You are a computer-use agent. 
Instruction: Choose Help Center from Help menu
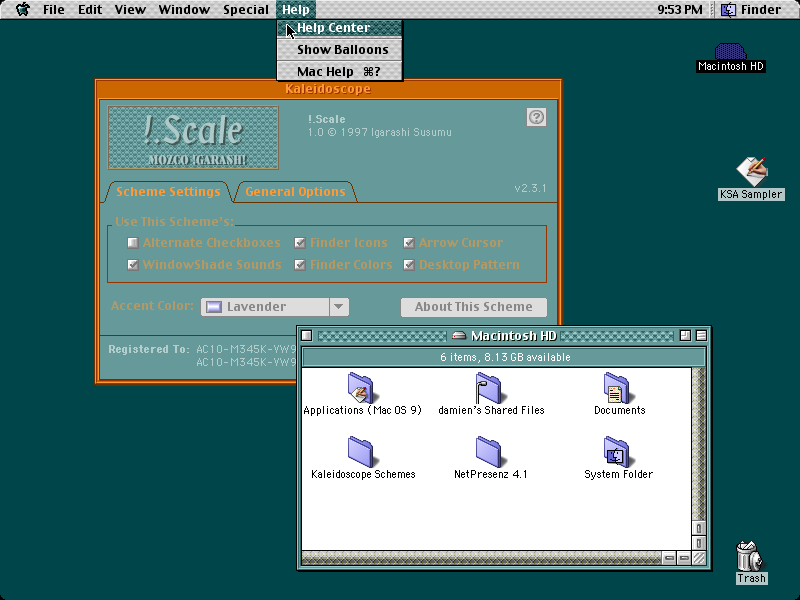pyautogui.click(x=339, y=28)
